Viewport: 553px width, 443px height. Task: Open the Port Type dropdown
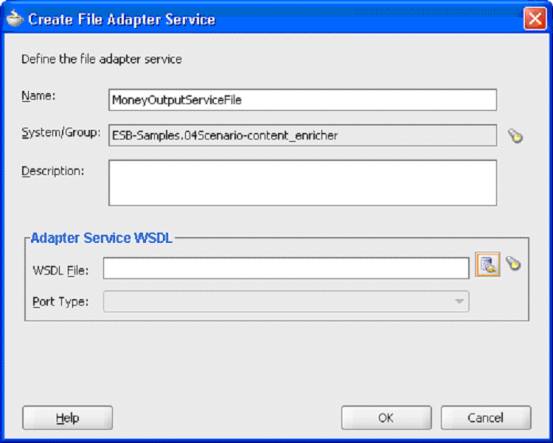point(286,301)
